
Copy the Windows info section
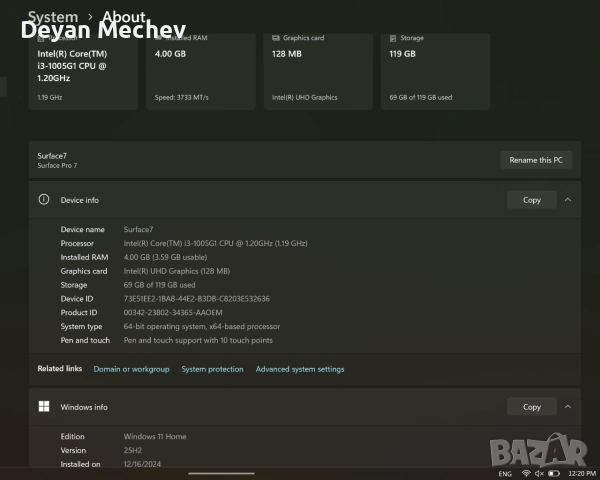point(532,407)
